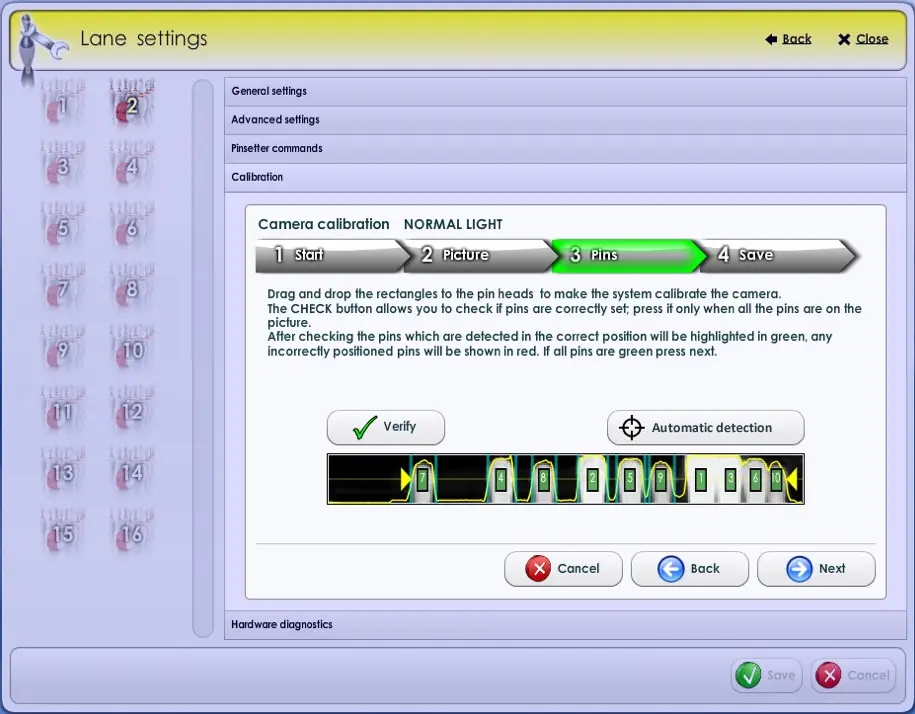Open lane 9 pin icon
The image size is (915, 714).
[x=62, y=348]
